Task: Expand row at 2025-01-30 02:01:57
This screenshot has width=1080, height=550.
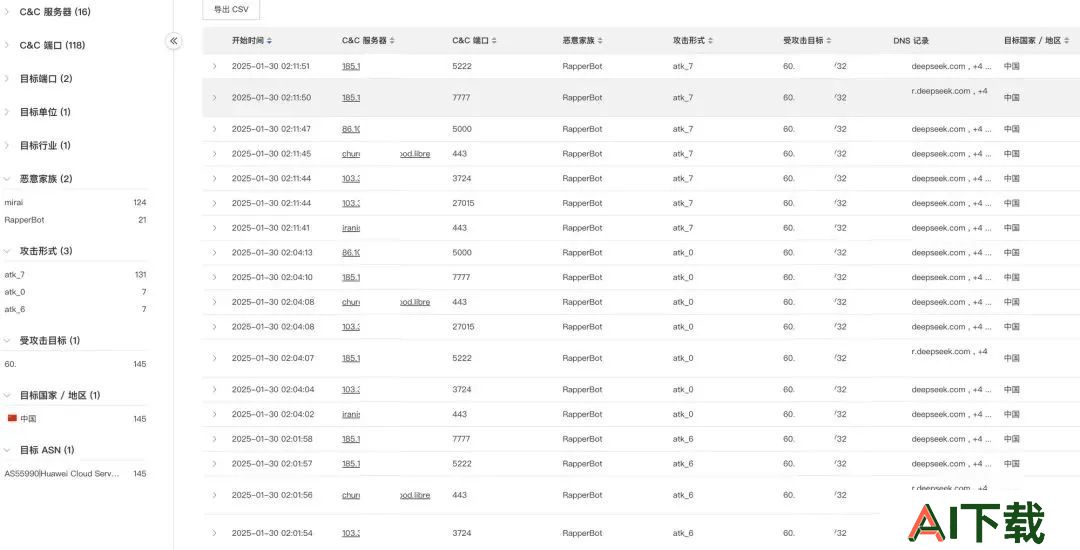Action: click(x=214, y=463)
